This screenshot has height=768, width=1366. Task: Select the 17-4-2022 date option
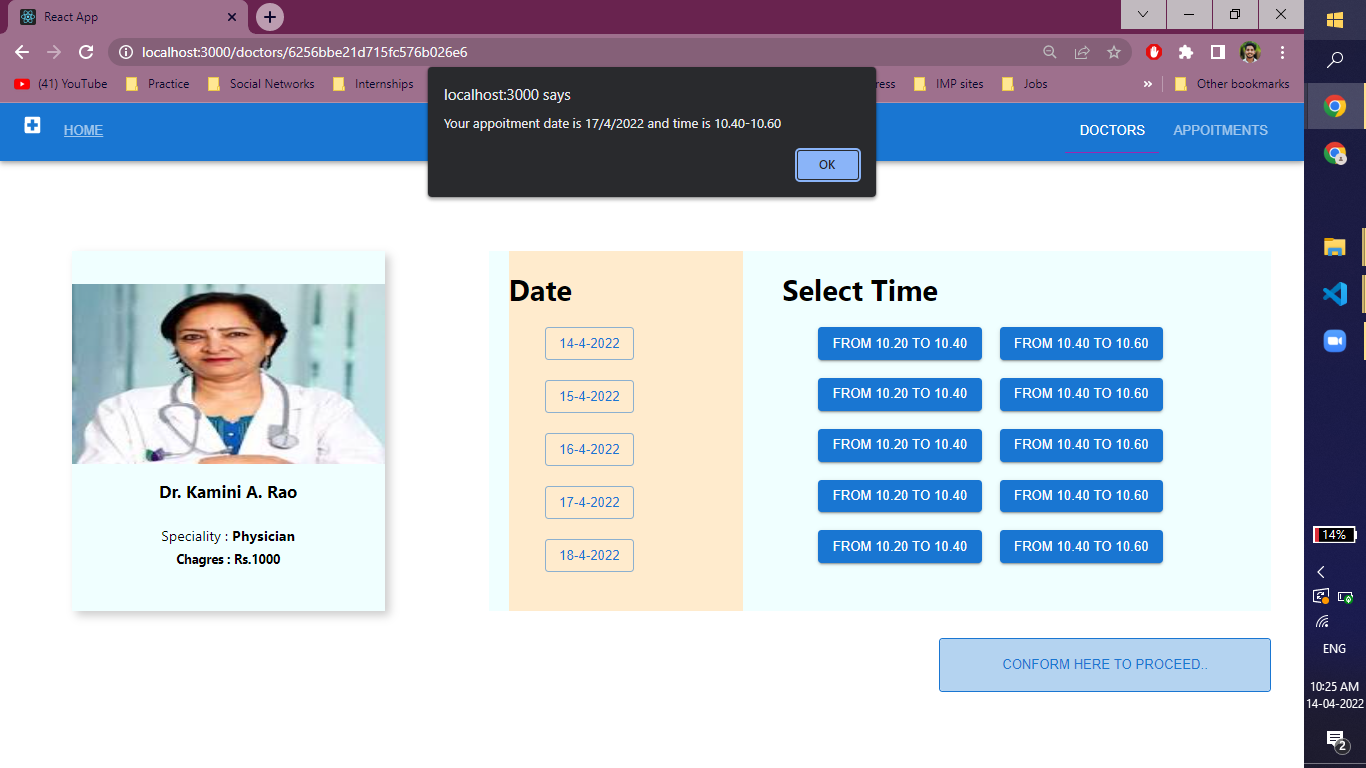coord(589,502)
